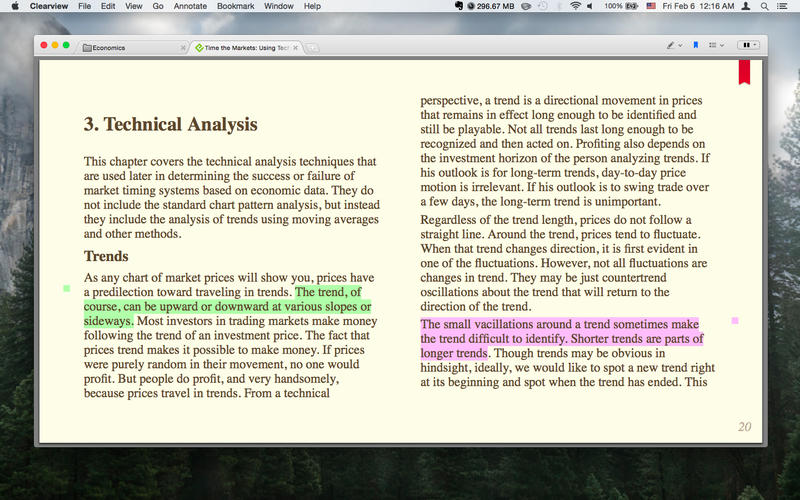800x500 pixels.
Task: Open a new tab with plus button
Action: 313,47
